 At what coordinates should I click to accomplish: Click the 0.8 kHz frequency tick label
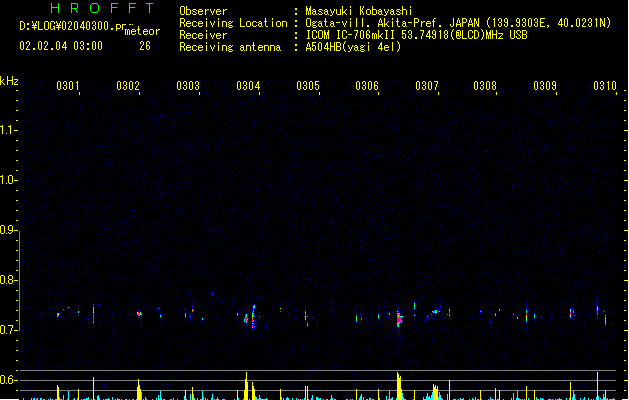point(8,280)
